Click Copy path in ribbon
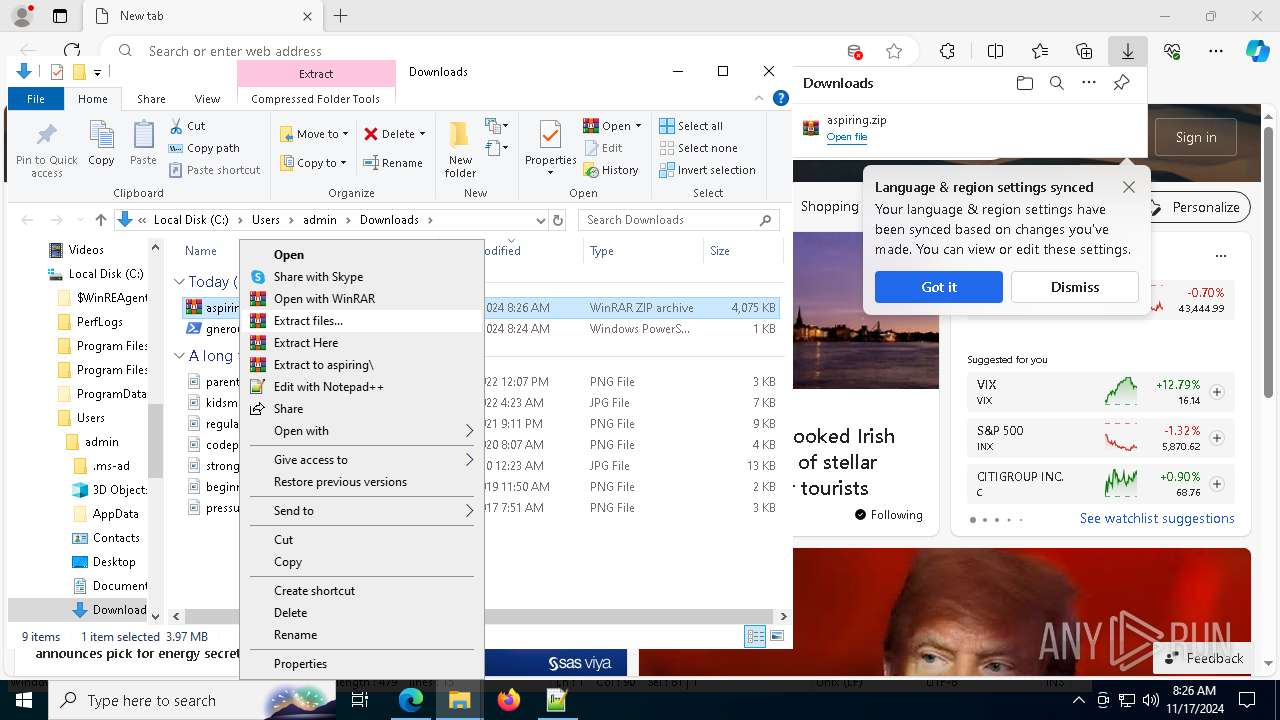This screenshot has width=1280, height=720. 205,148
